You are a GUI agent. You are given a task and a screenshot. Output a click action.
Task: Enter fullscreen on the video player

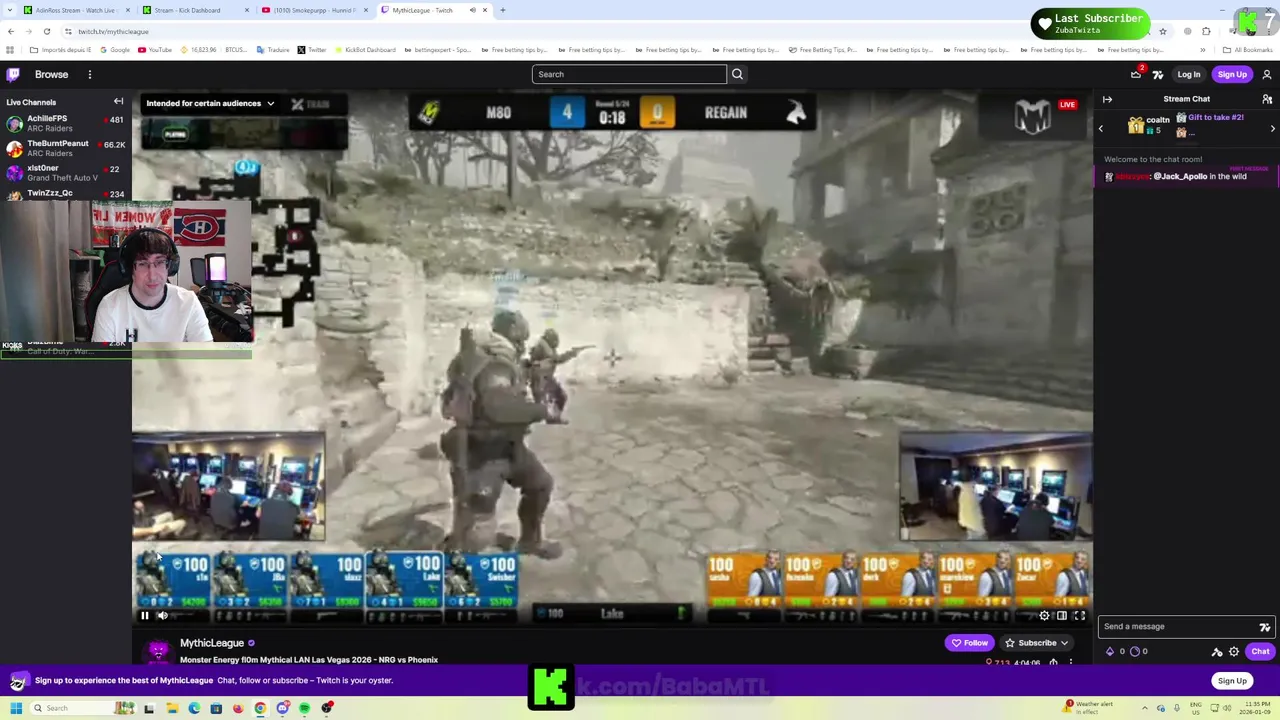(1080, 616)
